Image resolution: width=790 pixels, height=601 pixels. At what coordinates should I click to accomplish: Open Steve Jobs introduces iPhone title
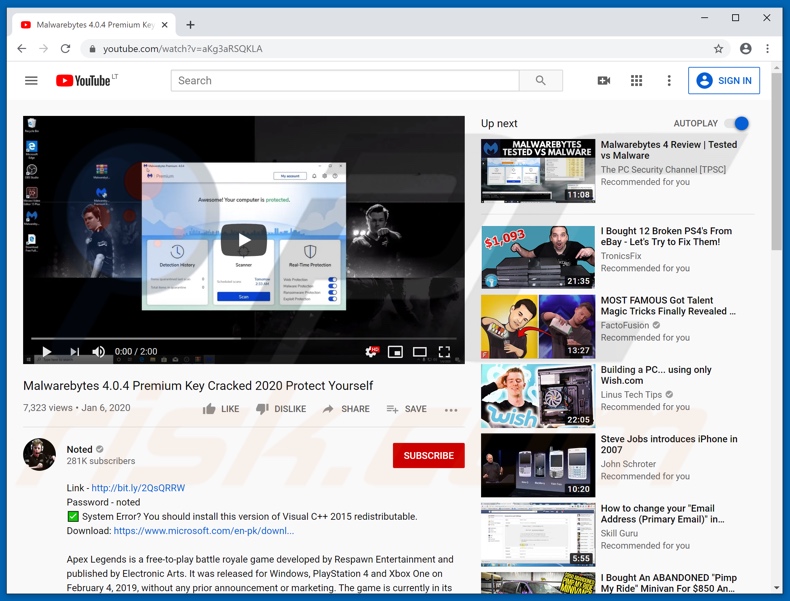[669, 444]
